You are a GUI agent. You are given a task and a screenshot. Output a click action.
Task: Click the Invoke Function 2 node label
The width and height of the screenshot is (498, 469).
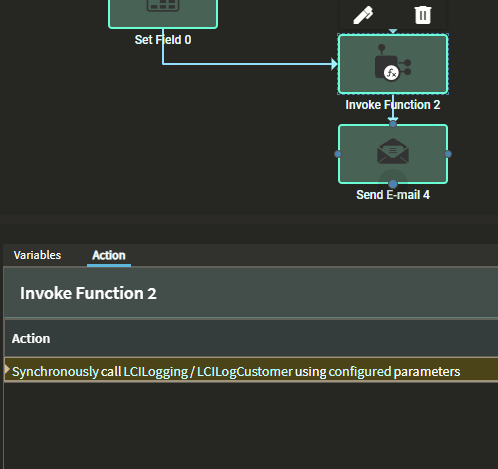pos(393,105)
